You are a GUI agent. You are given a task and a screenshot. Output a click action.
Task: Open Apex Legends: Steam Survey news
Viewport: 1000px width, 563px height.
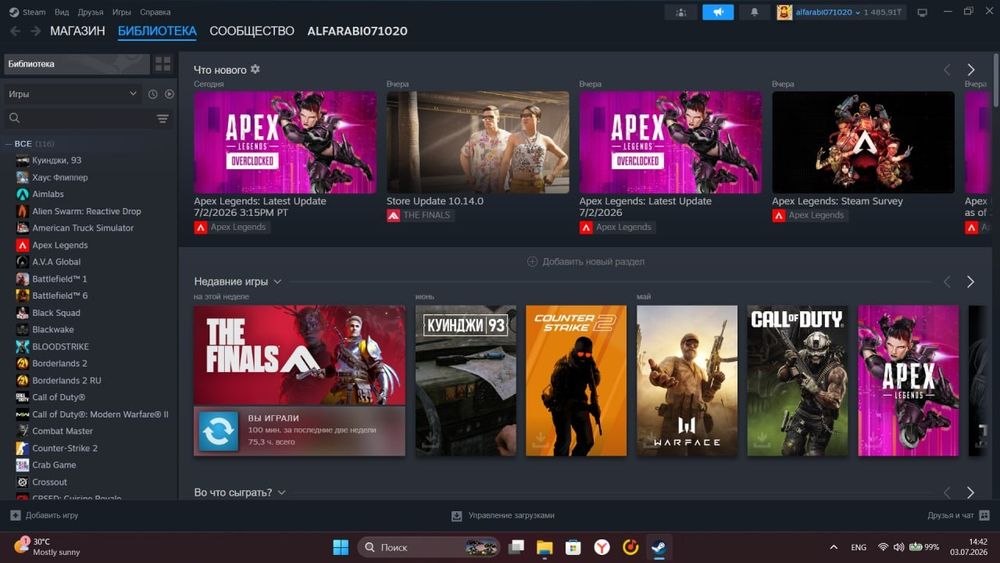coord(863,142)
